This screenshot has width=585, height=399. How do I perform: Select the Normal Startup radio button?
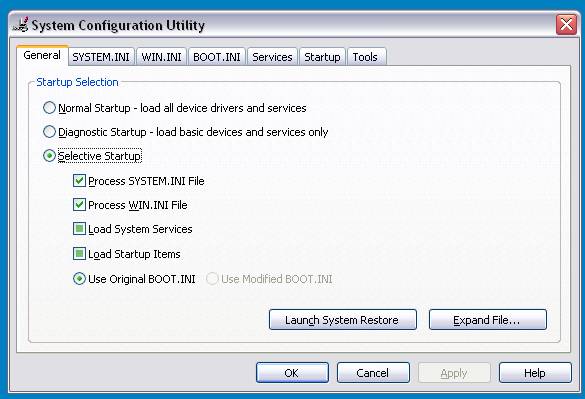click(x=49, y=108)
